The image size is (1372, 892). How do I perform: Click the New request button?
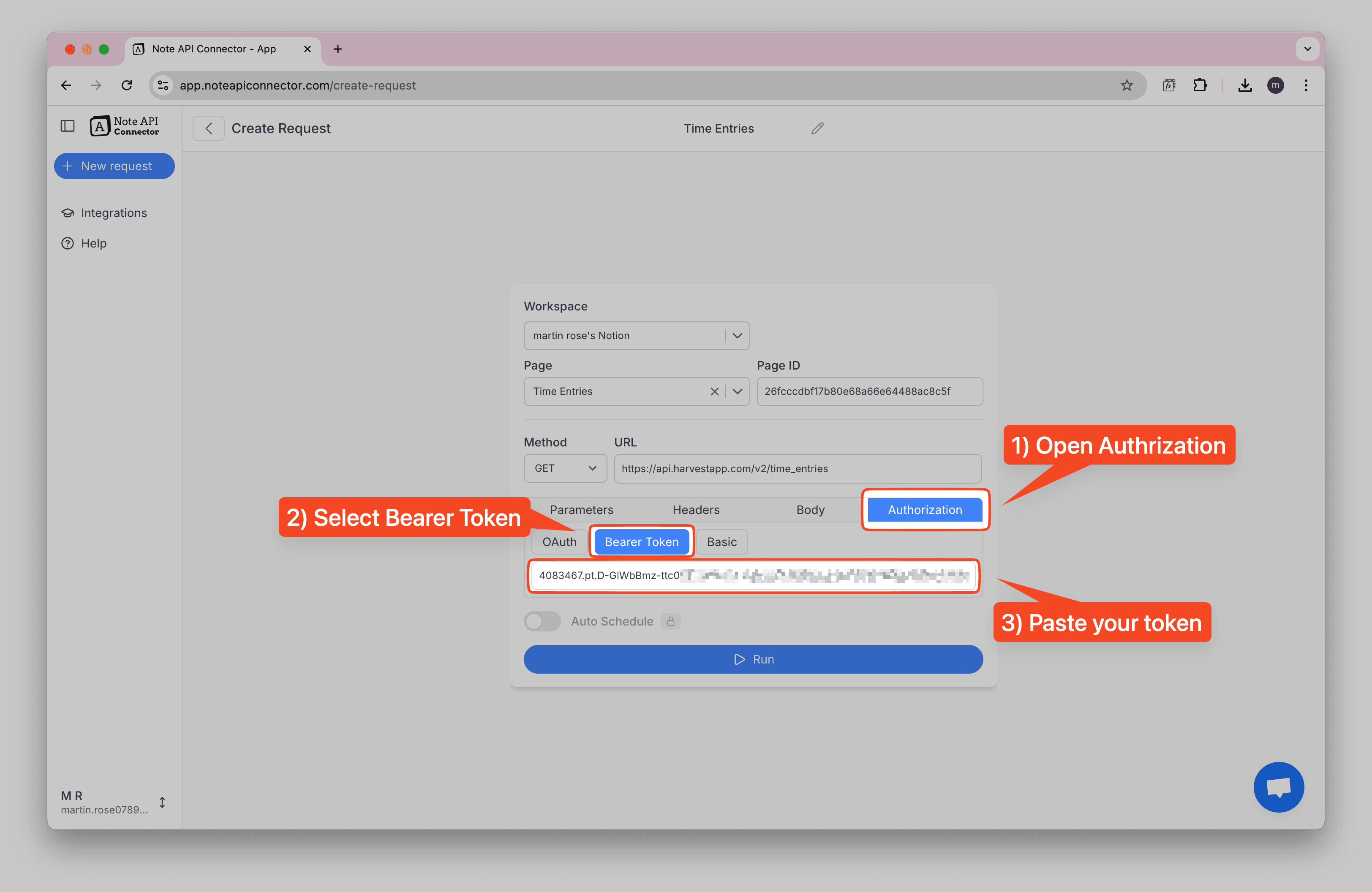114,166
